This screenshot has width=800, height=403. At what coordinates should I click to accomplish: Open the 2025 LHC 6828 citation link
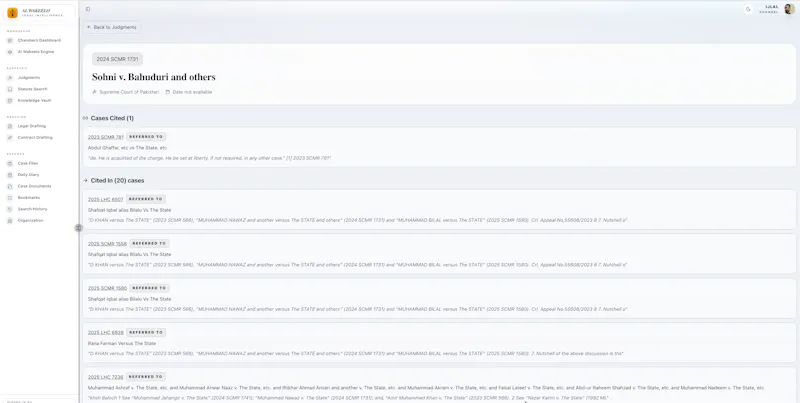coord(106,333)
